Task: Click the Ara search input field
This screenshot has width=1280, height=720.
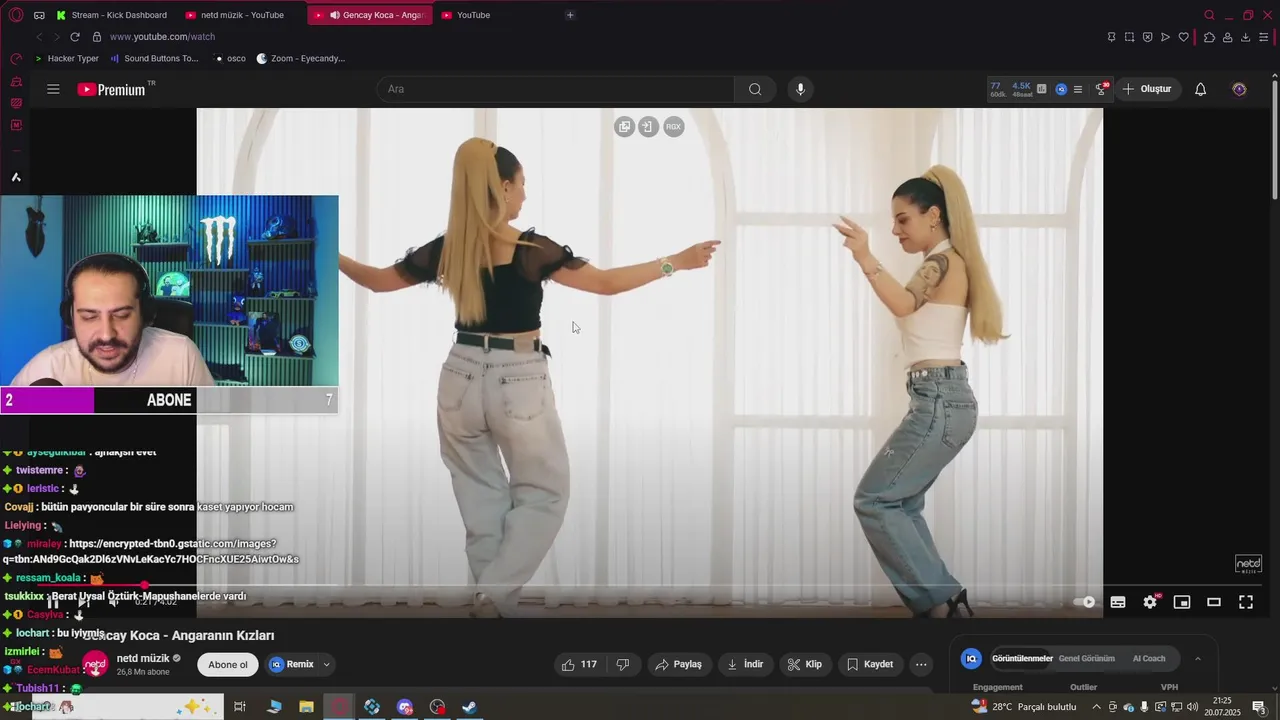Action: click(555, 89)
